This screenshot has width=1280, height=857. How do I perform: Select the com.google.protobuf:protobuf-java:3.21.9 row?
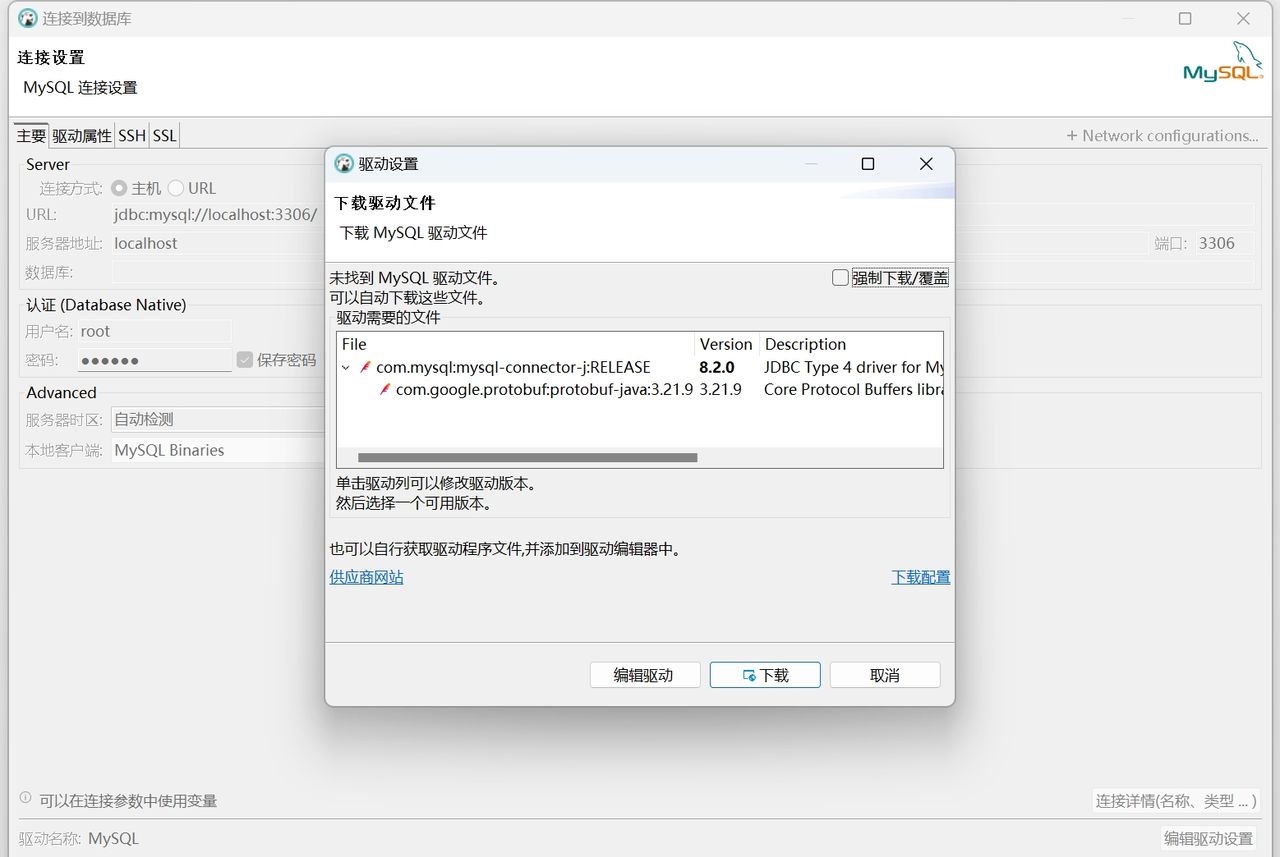click(x=640, y=389)
